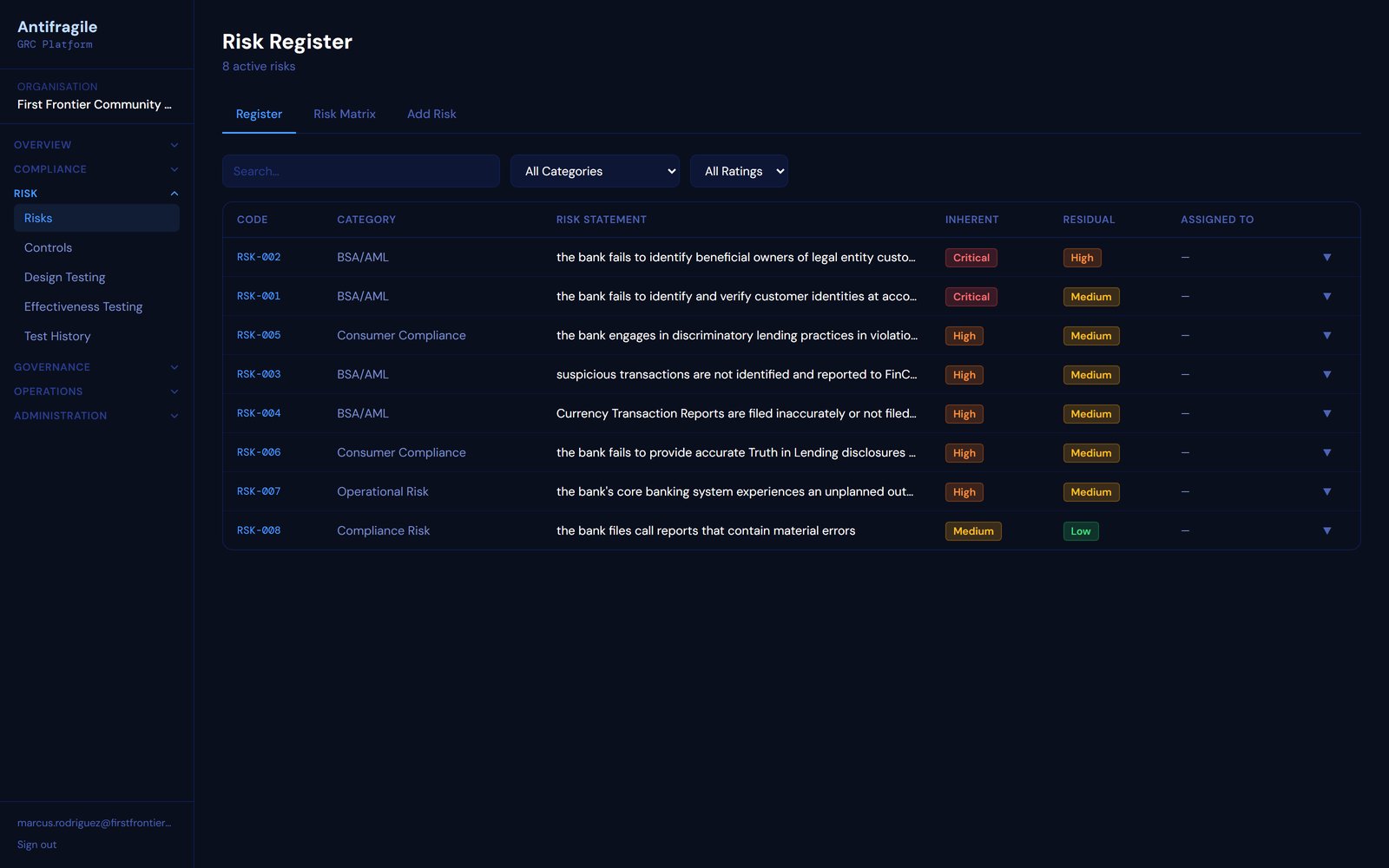Click the Search input field

(361, 171)
